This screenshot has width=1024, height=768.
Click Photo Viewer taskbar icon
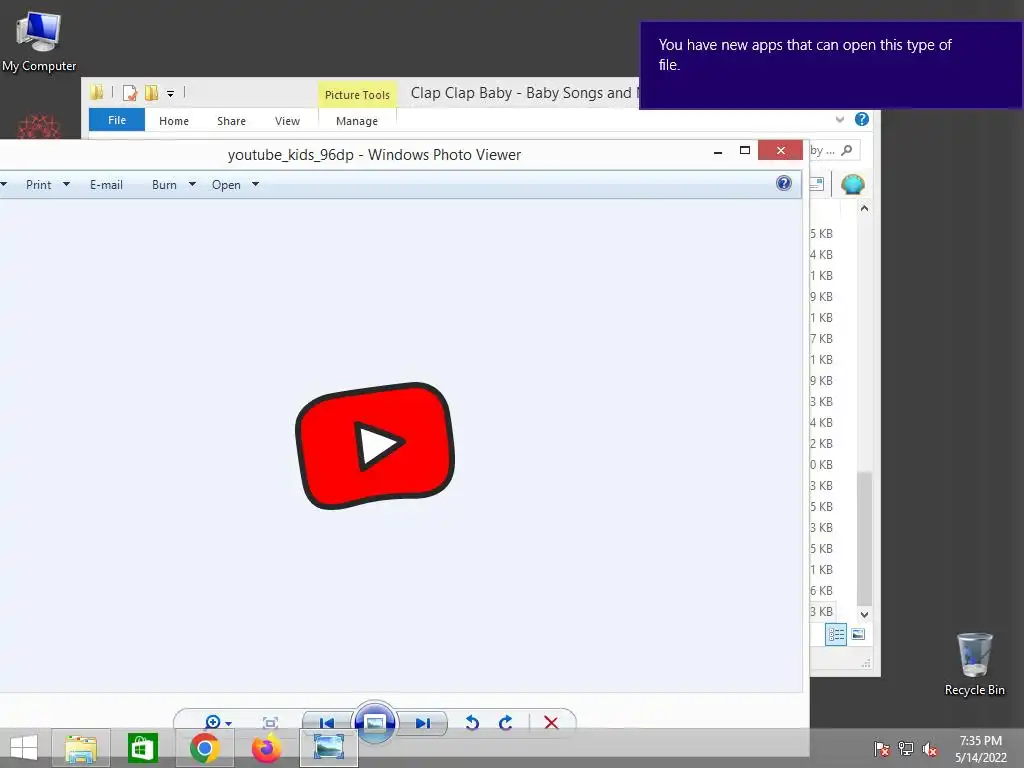point(328,748)
